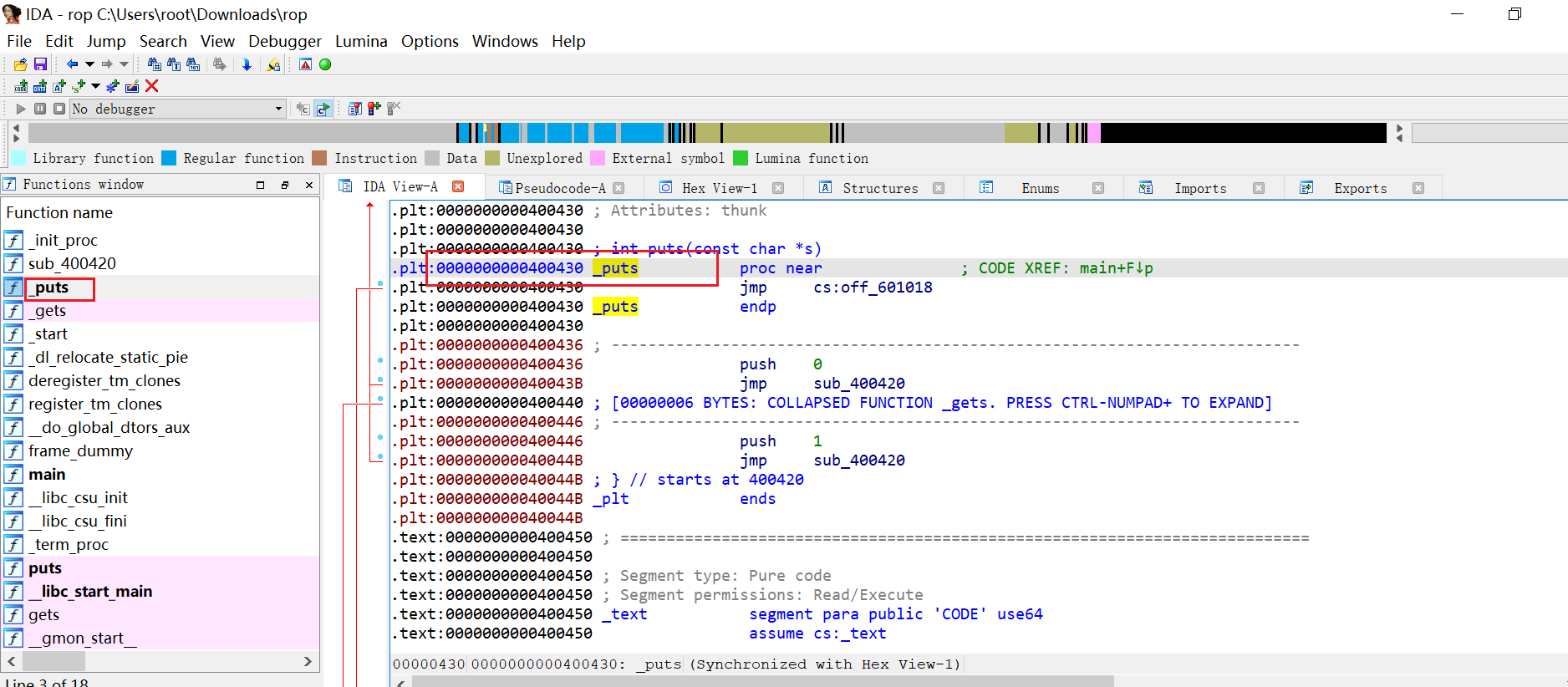Image resolution: width=1568 pixels, height=687 pixels.
Task: Close the Functions window panel
Action: pyautogui.click(x=309, y=185)
